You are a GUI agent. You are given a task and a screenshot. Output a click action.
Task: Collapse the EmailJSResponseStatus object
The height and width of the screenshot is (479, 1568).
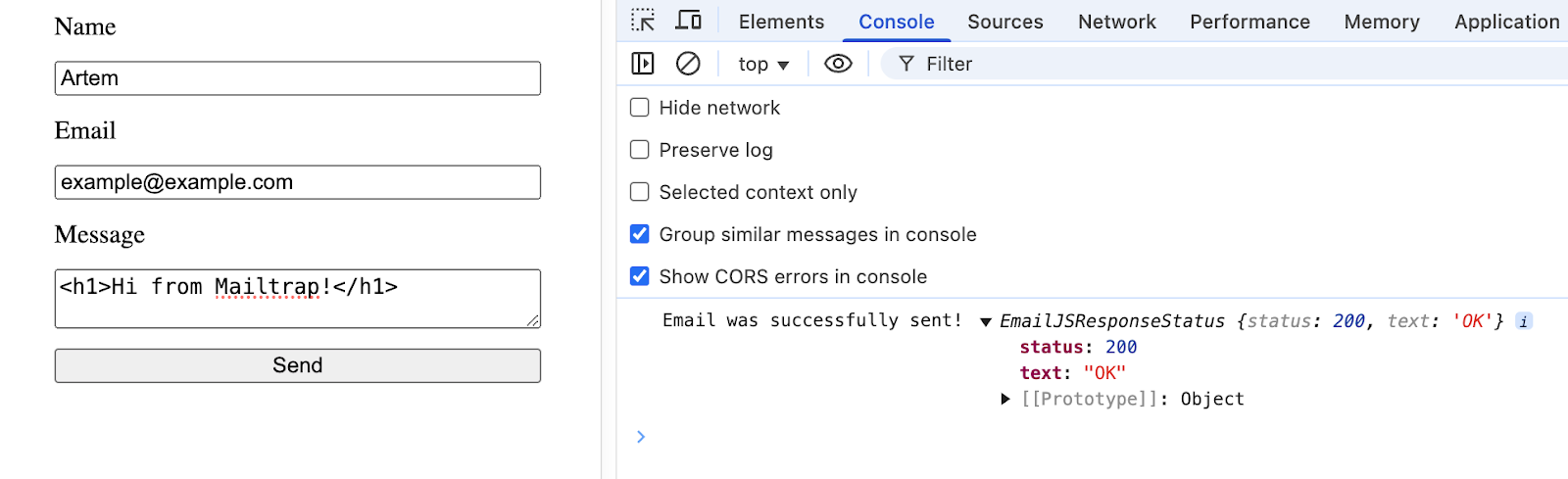986,322
